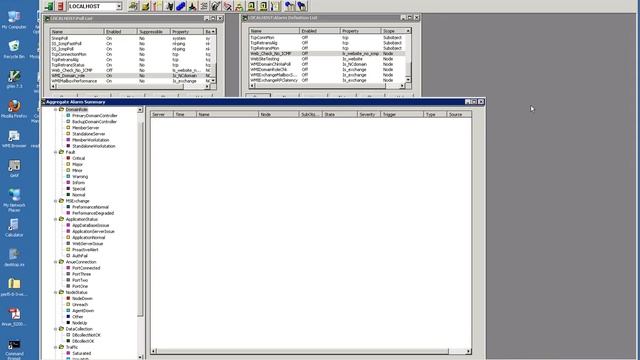Select TcpConnectionMon row in Poll List
640x360 pixels.
[x=131, y=54]
